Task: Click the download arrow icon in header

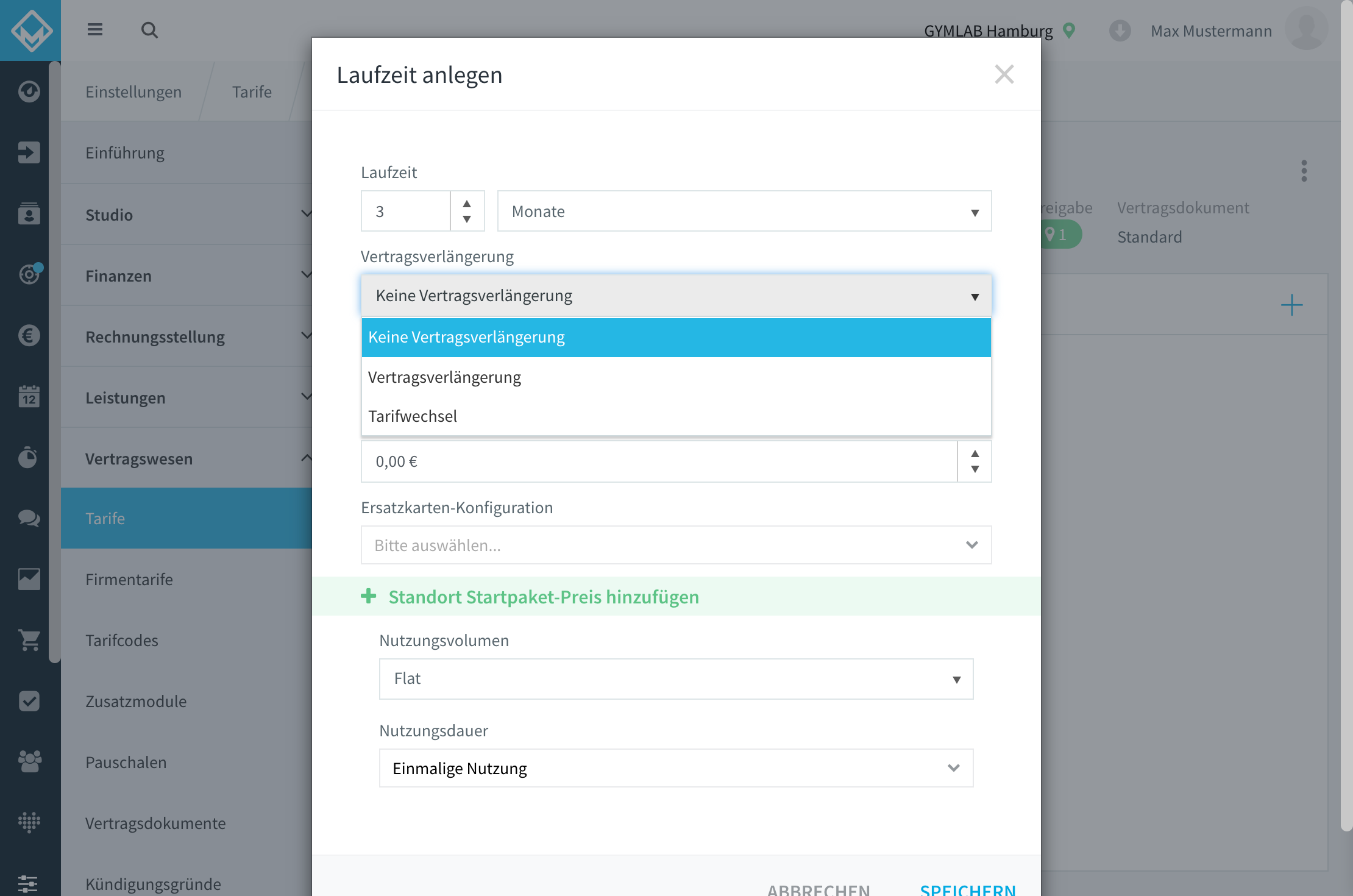Action: click(1120, 30)
